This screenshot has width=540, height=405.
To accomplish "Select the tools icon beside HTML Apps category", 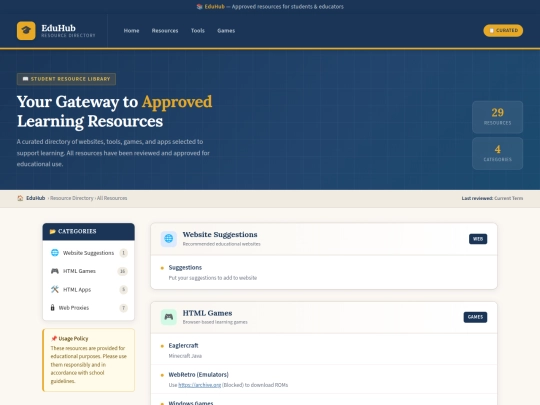I will pyautogui.click(x=55, y=289).
